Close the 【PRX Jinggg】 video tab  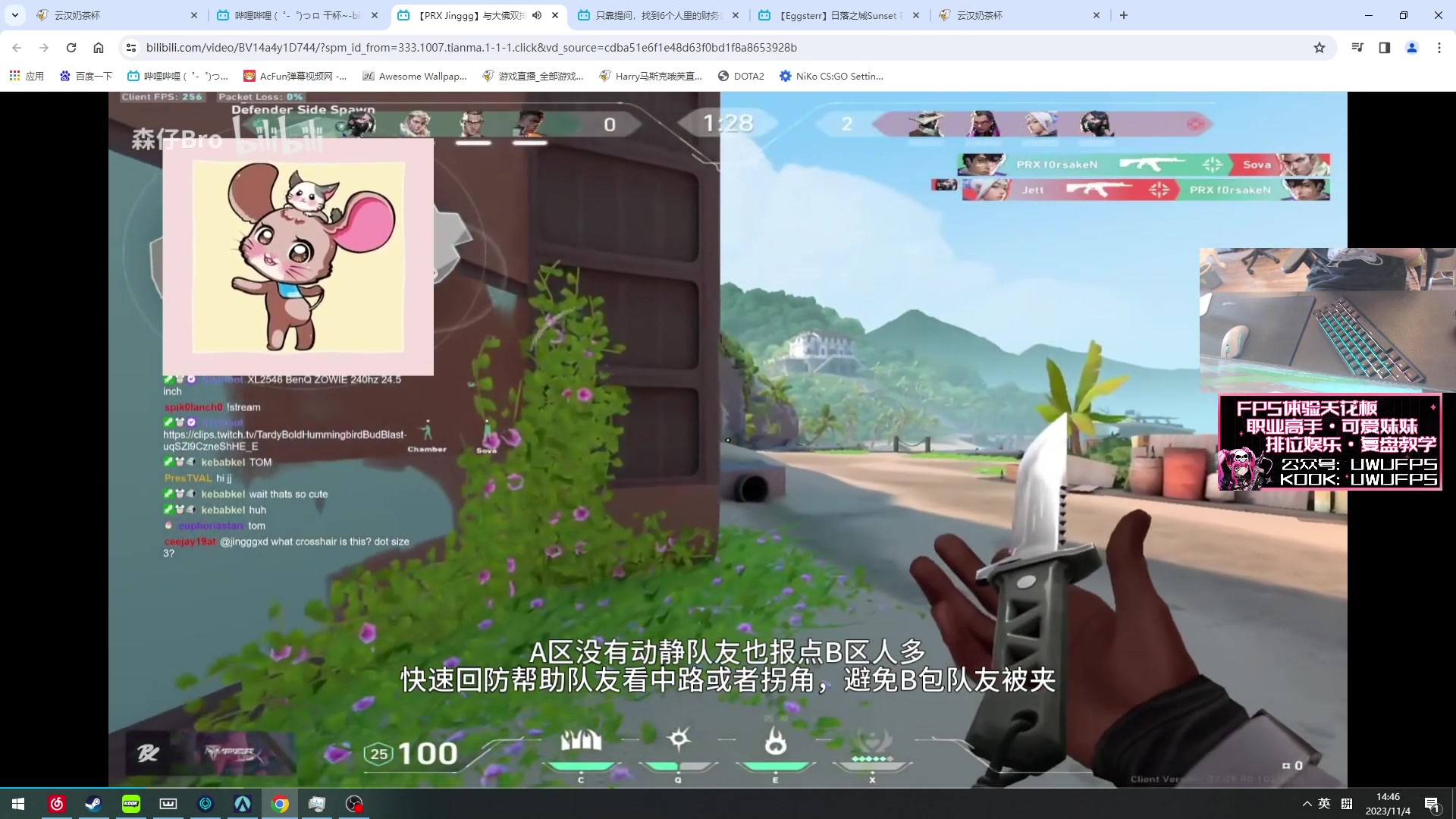[555, 15]
